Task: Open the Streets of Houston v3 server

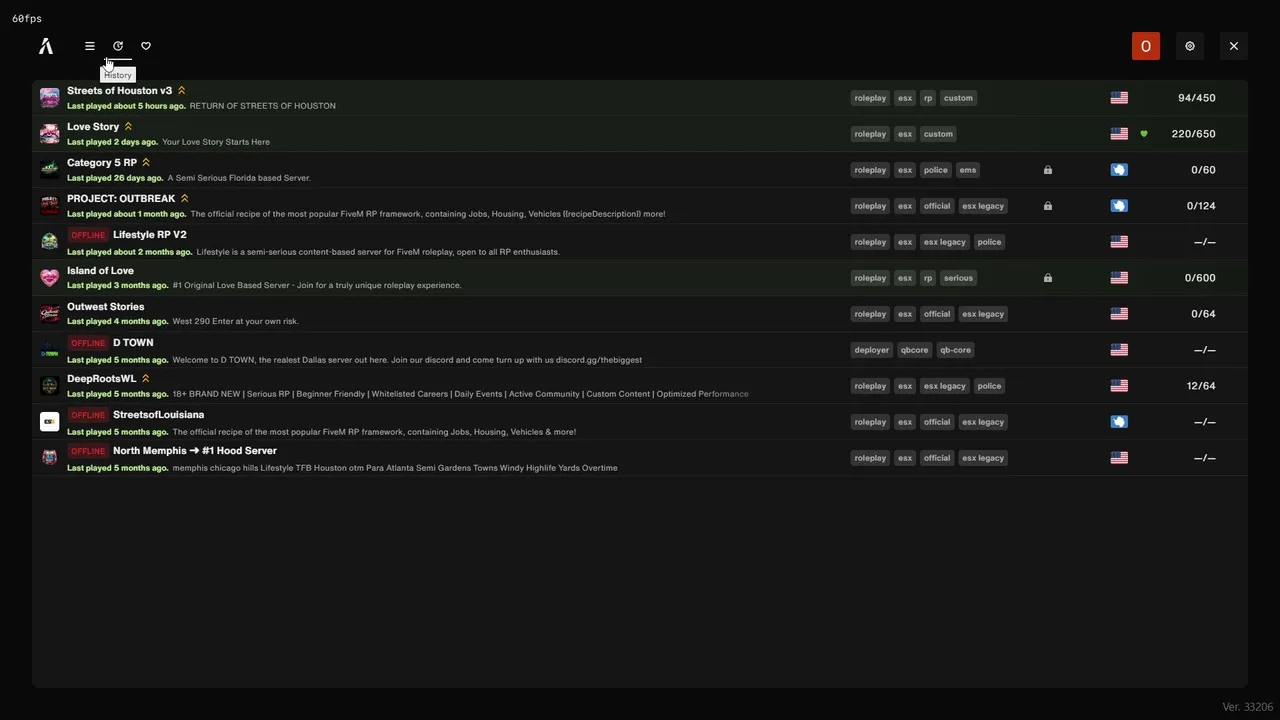Action: 640,98
